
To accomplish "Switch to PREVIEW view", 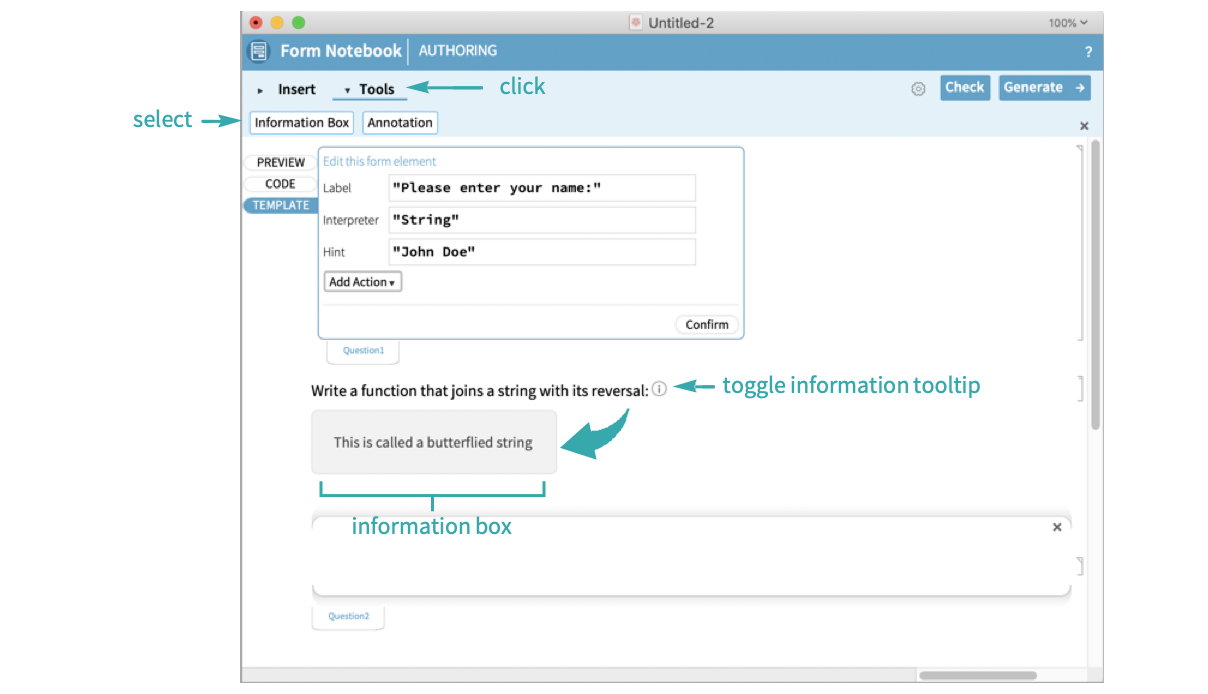I will click(280, 162).
